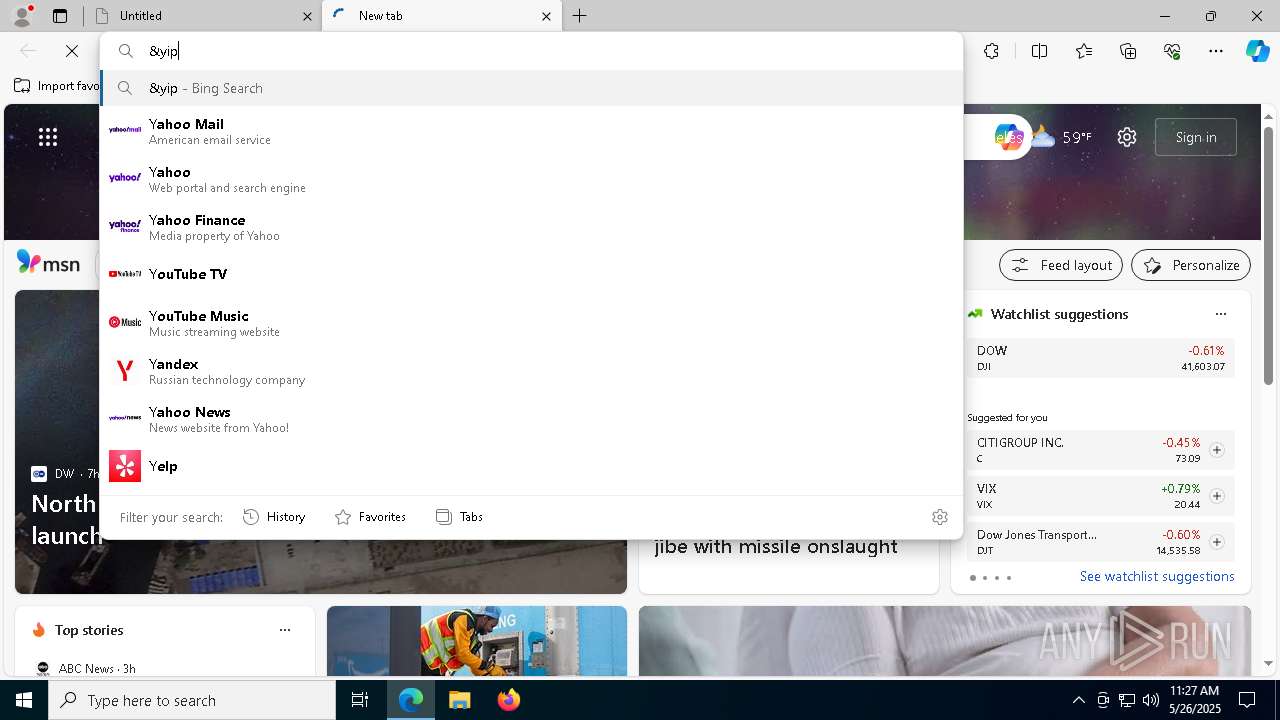Open File Explorer from taskbar

pyautogui.click(x=459, y=700)
